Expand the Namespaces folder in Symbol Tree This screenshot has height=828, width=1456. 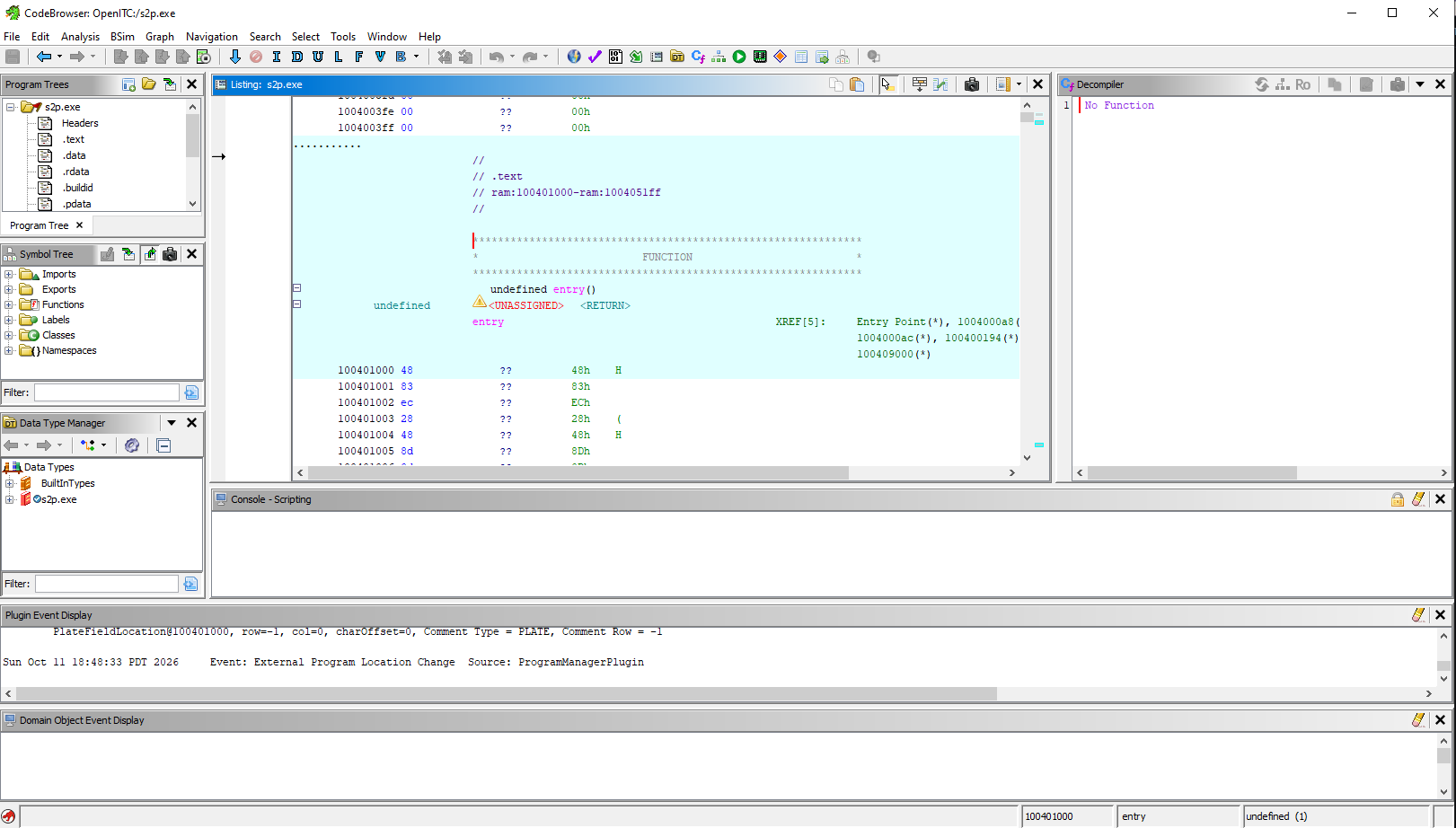click(x=9, y=350)
